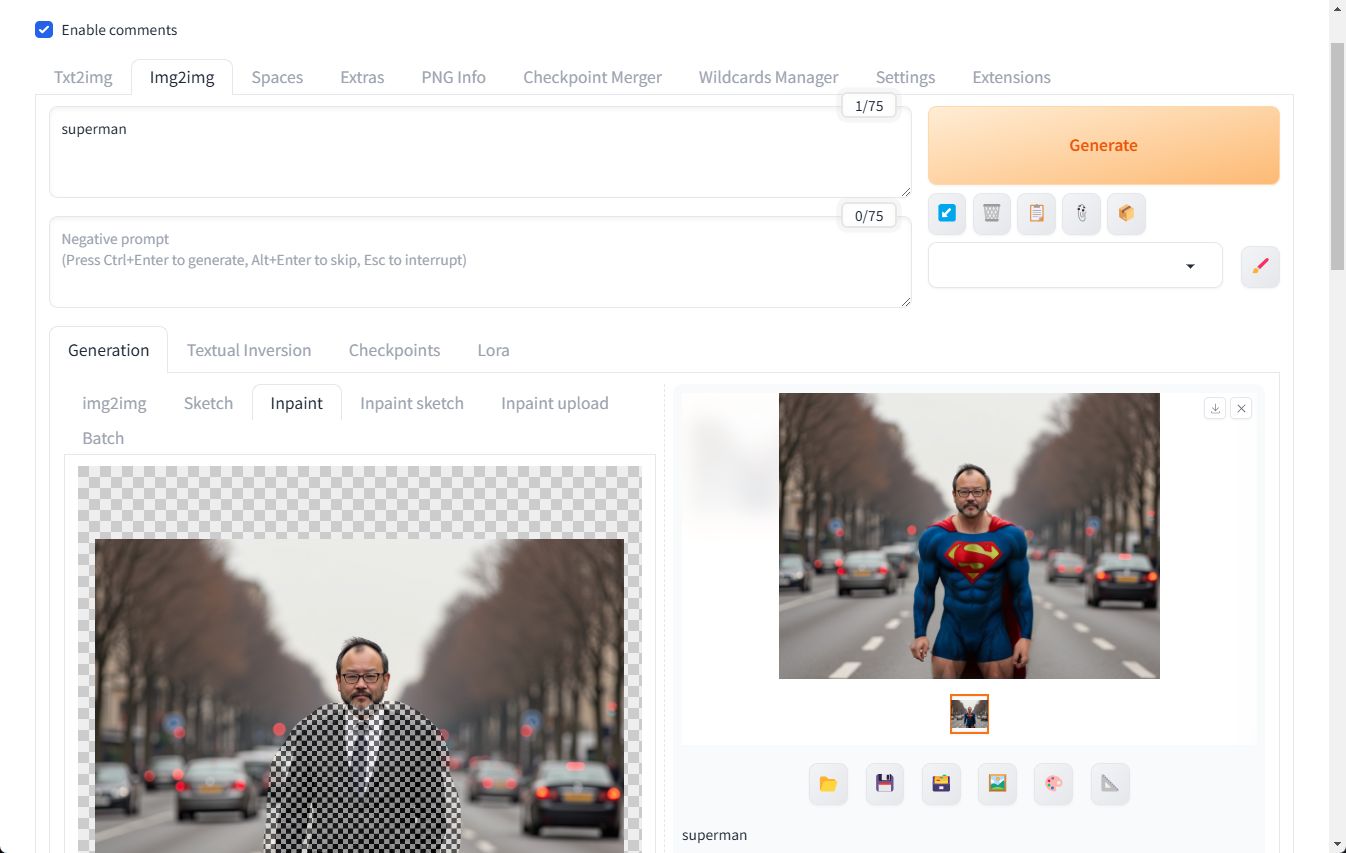The image size is (1346, 853).
Task: Select the Img2img tab
Action: tap(182, 77)
